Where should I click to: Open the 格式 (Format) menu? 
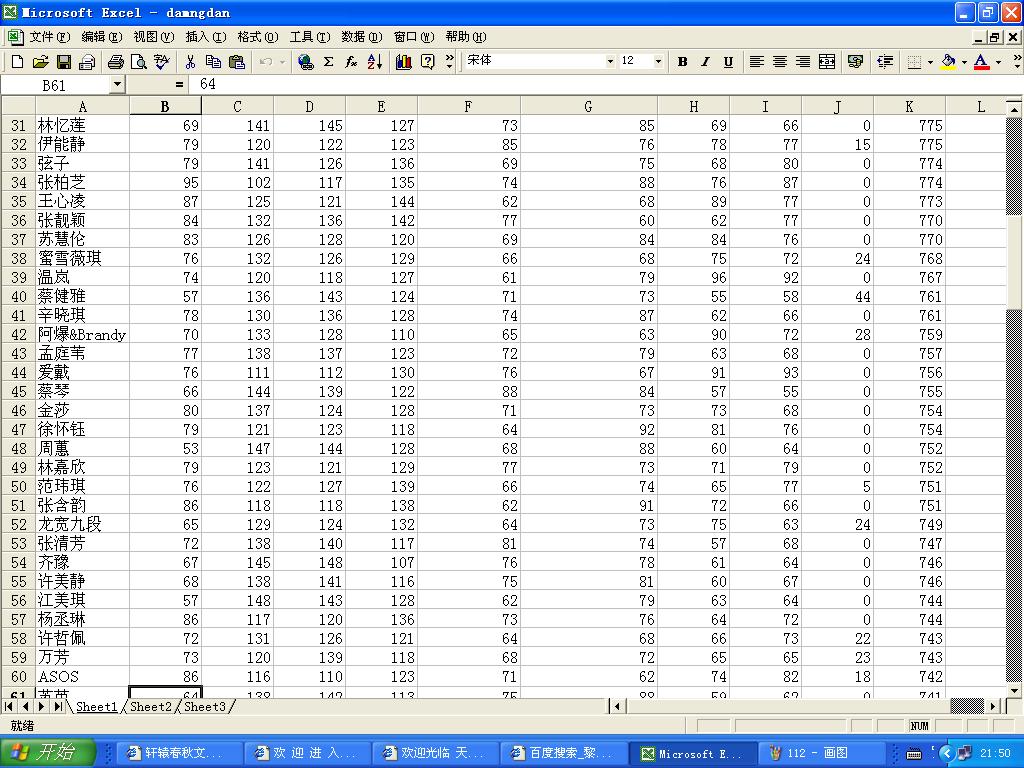click(x=257, y=37)
